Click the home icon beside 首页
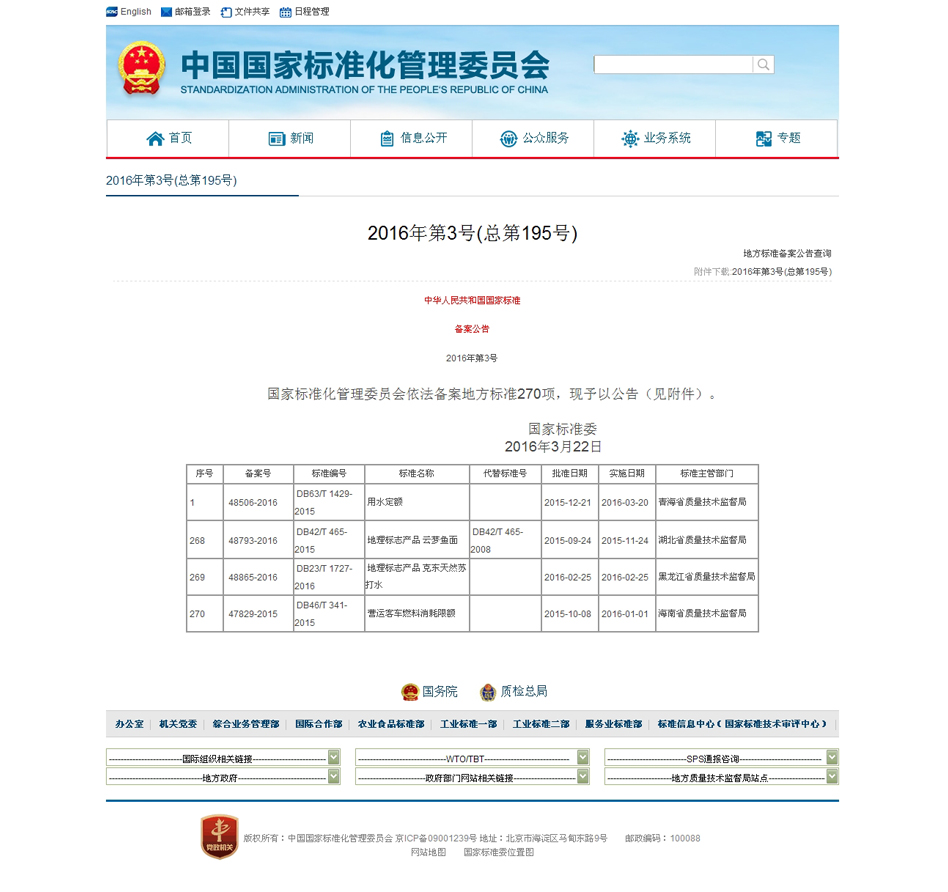 coord(155,139)
